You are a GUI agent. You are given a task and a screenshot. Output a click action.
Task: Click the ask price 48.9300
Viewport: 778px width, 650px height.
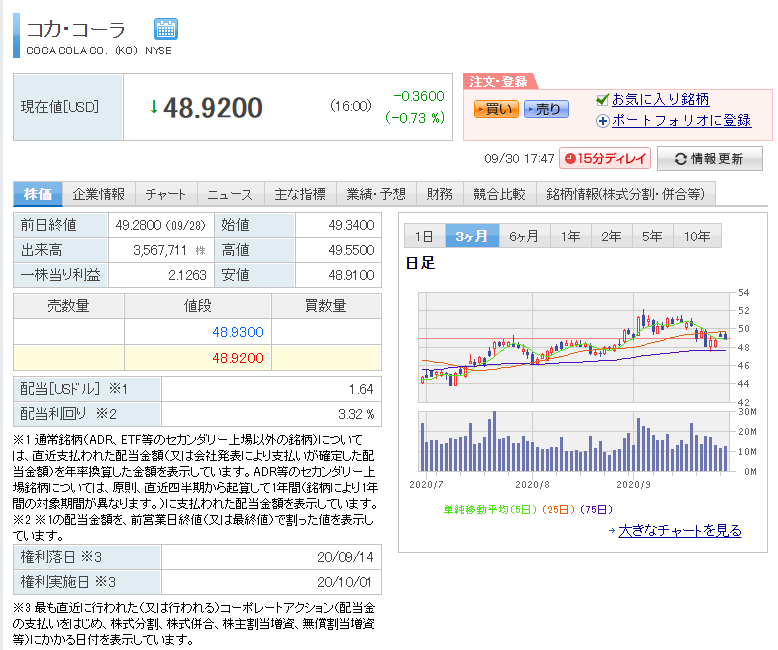coord(238,332)
